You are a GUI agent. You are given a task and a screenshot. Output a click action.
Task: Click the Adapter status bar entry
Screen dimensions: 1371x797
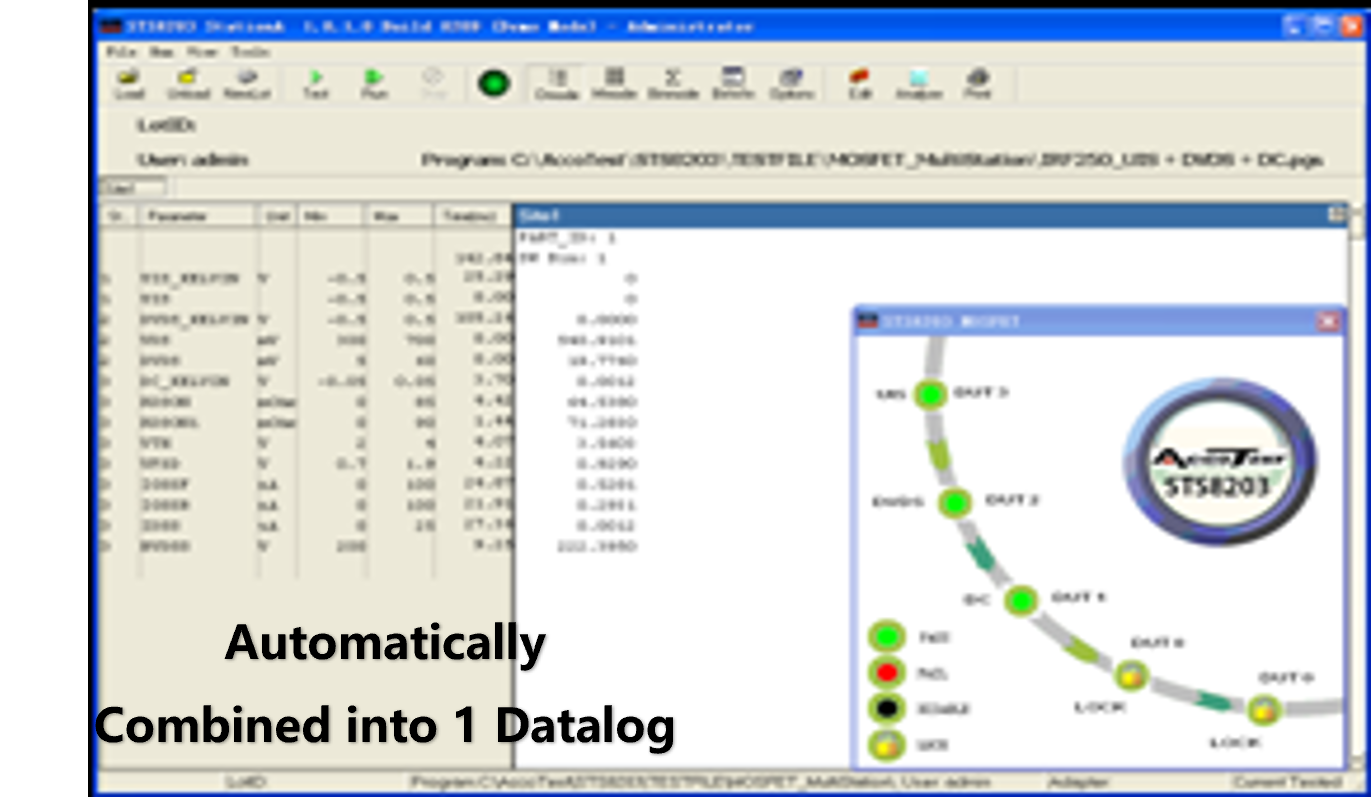(1079, 782)
